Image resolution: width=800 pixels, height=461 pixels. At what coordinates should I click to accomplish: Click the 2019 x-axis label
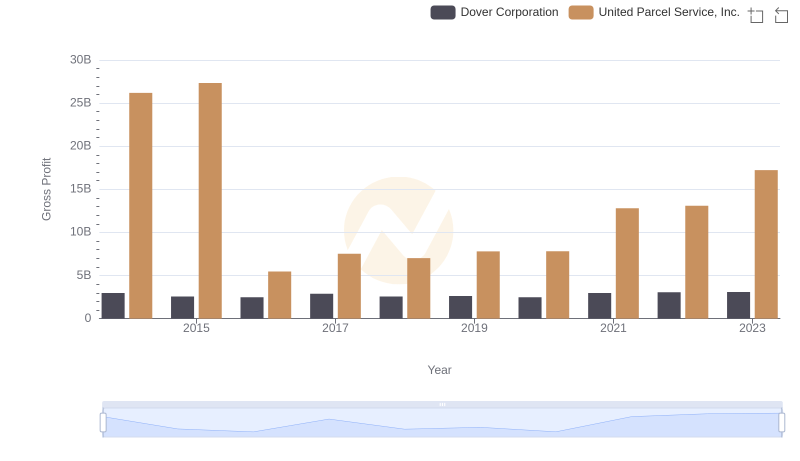[474, 328]
